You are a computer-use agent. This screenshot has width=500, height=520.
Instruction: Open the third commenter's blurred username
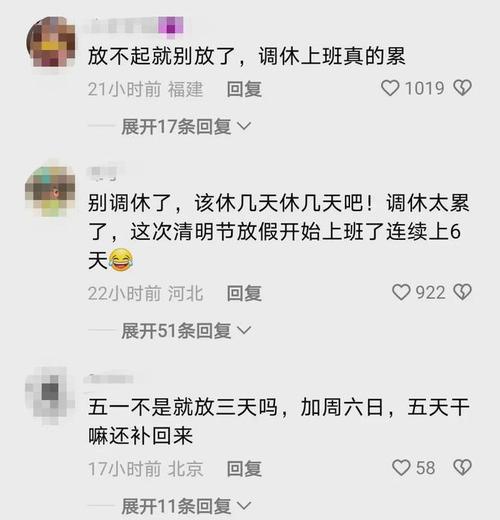[x=109, y=379]
